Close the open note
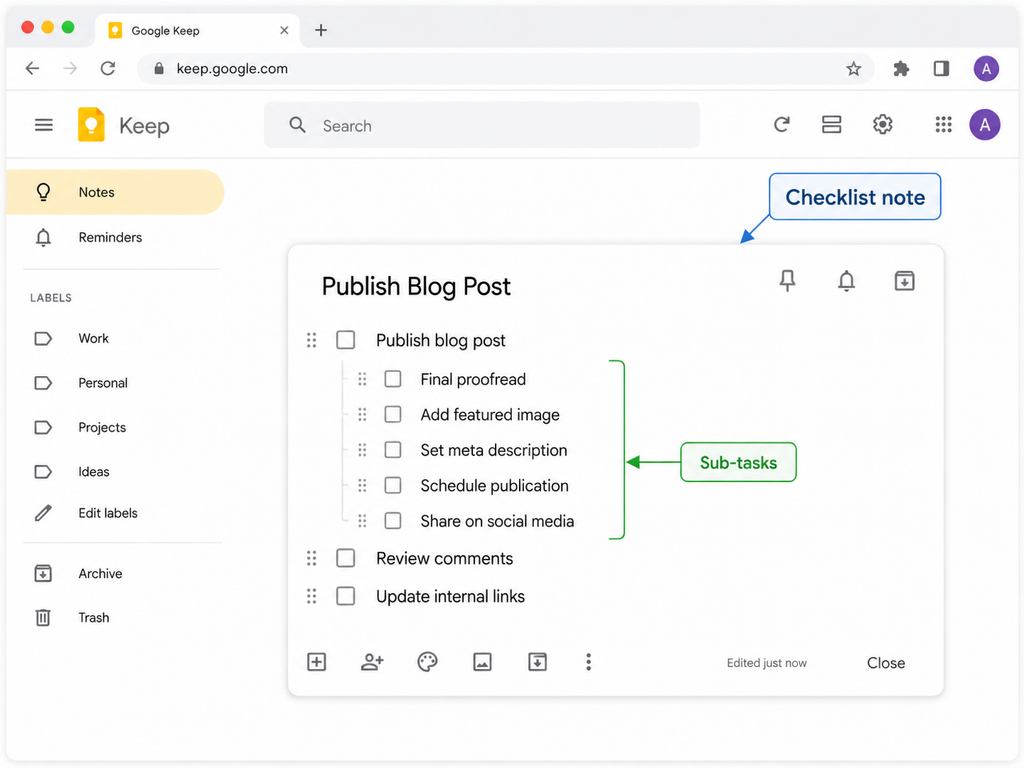 click(x=886, y=663)
